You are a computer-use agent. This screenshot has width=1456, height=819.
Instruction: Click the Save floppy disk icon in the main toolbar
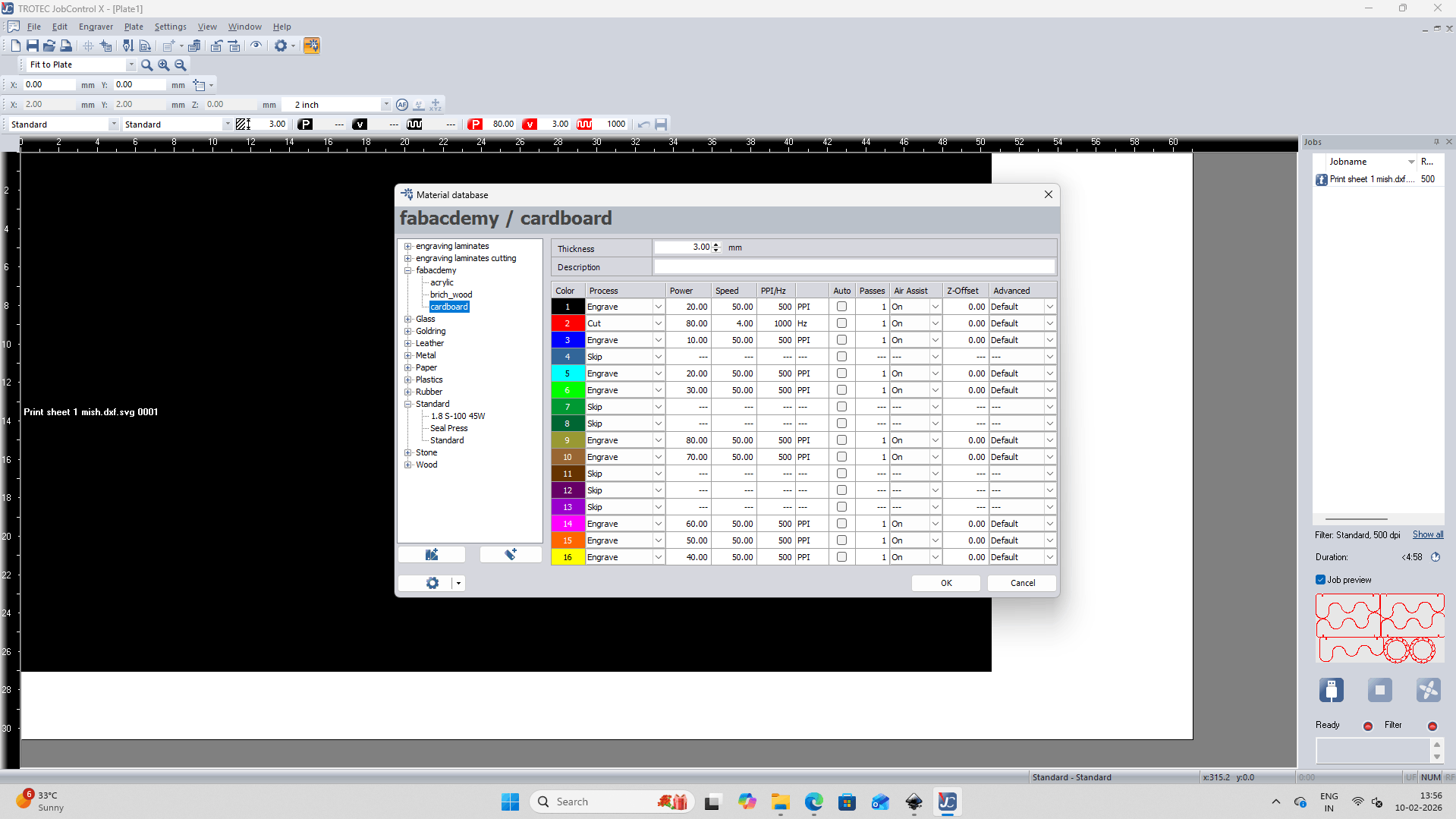pyautogui.click(x=33, y=46)
